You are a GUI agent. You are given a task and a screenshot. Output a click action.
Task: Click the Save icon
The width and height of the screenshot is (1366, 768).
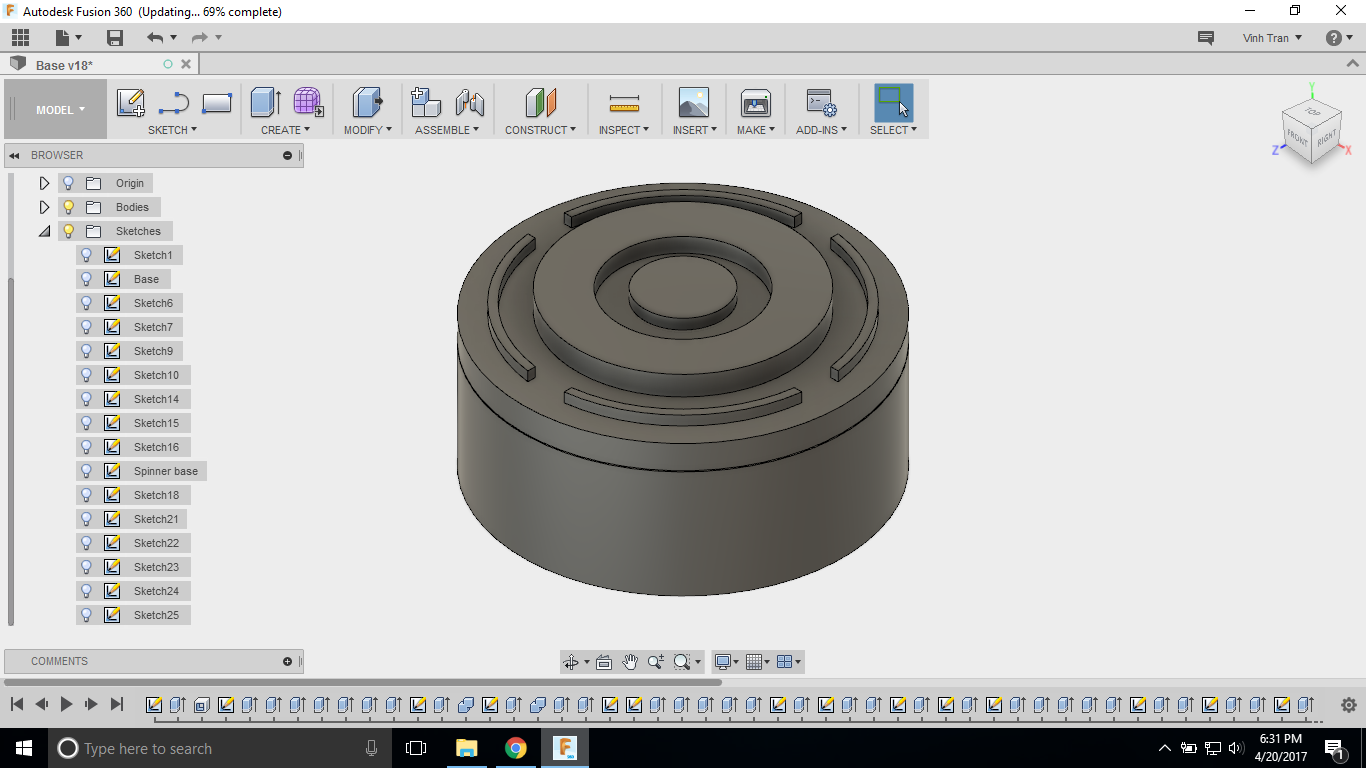(115, 38)
